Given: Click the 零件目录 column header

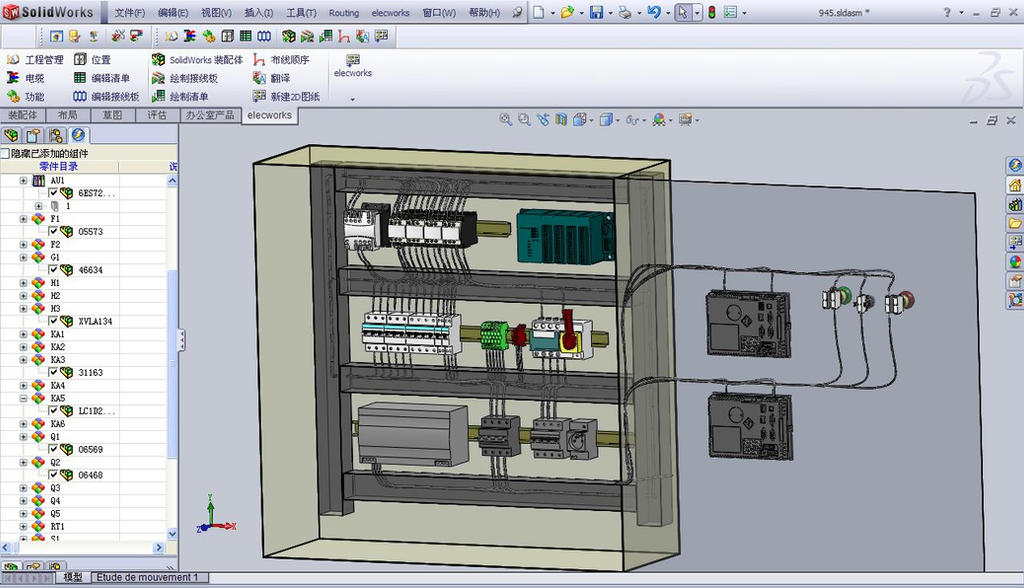Looking at the screenshot, I should tap(59, 167).
